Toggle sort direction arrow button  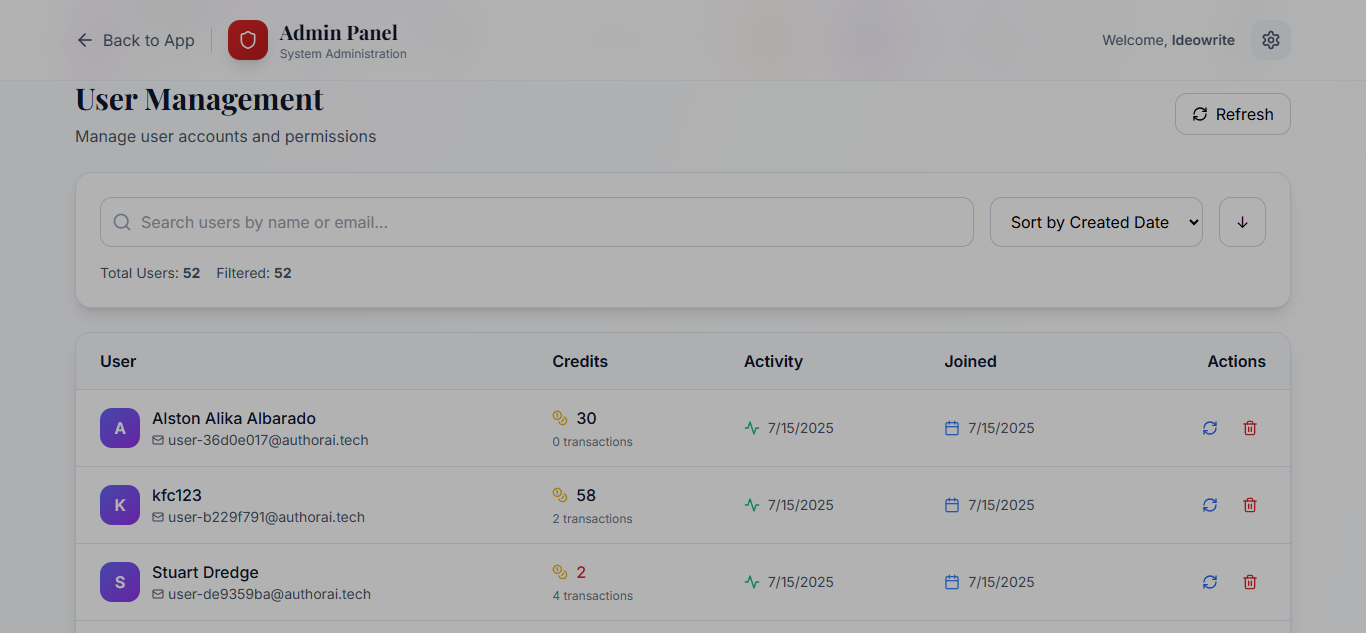click(x=1242, y=222)
